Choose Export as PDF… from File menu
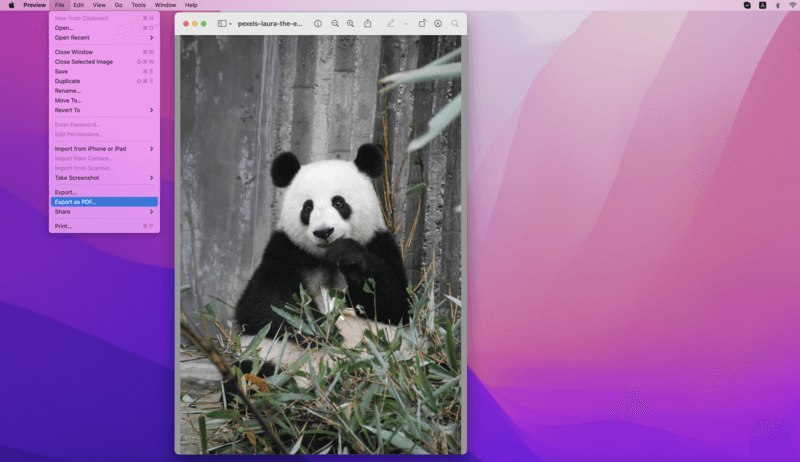The height and width of the screenshot is (462, 800). coord(104,202)
